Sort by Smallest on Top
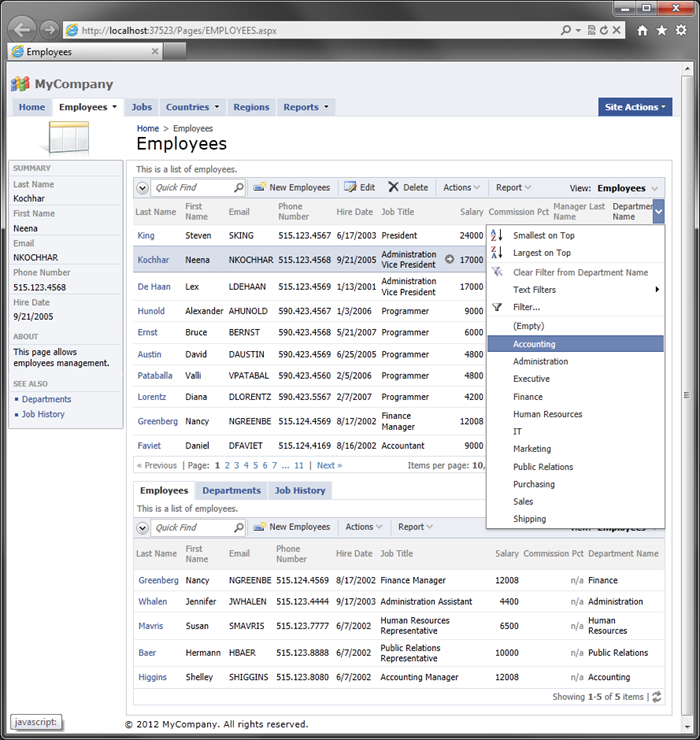The image size is (700, 740). coord(543,235)
